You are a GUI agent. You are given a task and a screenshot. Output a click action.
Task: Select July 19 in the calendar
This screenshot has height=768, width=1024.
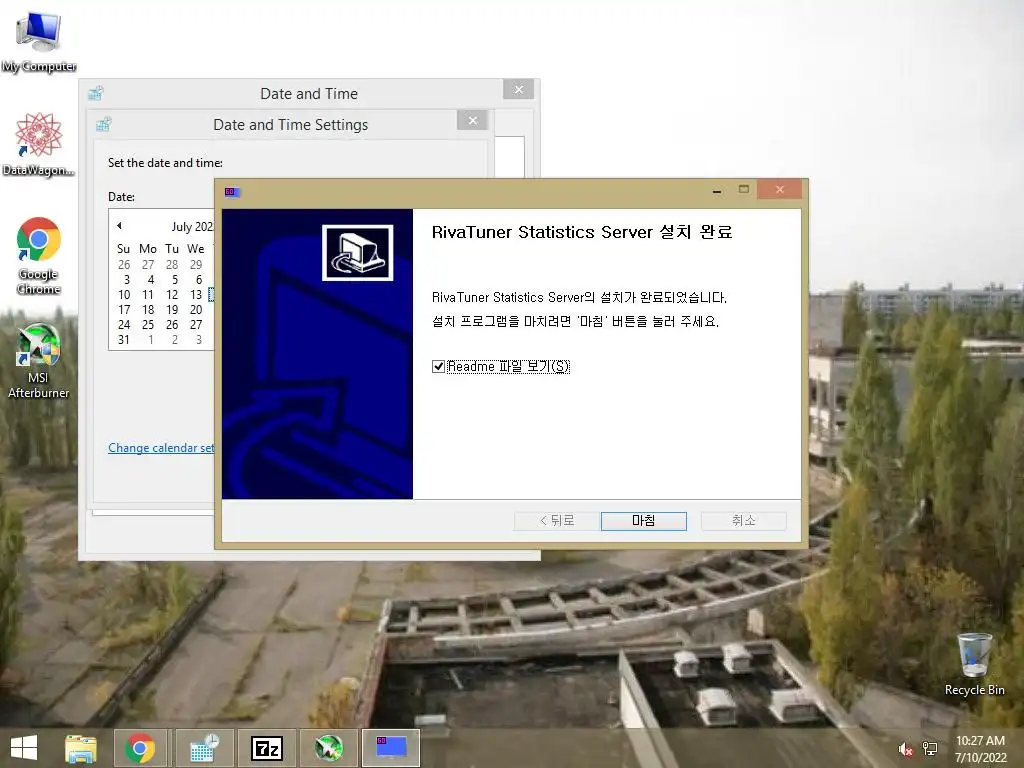tap(172, 310)
